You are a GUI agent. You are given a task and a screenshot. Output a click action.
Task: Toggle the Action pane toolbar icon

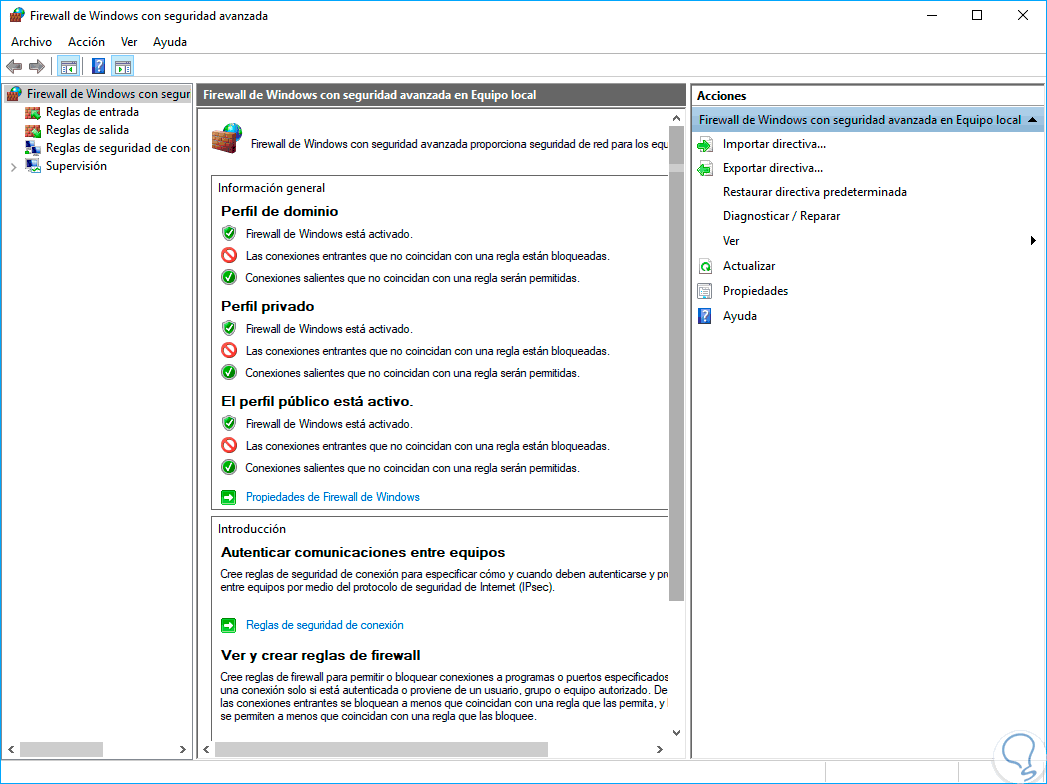[x=123, y=66]
